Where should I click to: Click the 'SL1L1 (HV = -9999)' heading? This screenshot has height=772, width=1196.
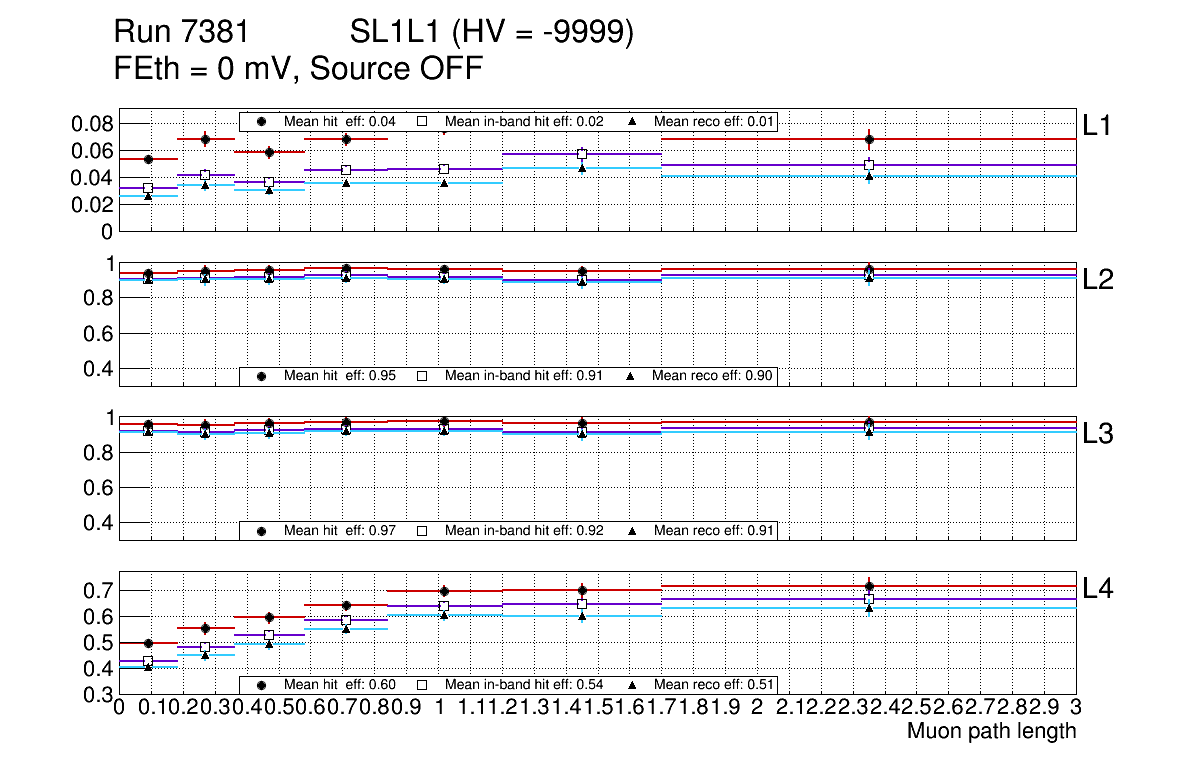point(492,34)
